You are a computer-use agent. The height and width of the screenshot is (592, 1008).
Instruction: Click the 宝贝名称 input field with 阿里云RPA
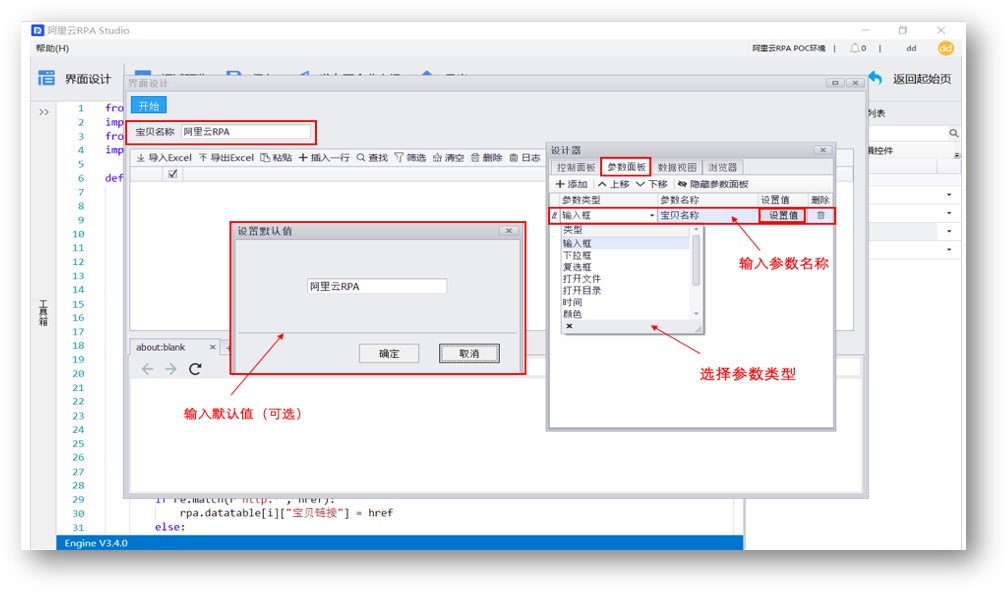(x=246, y=132)
